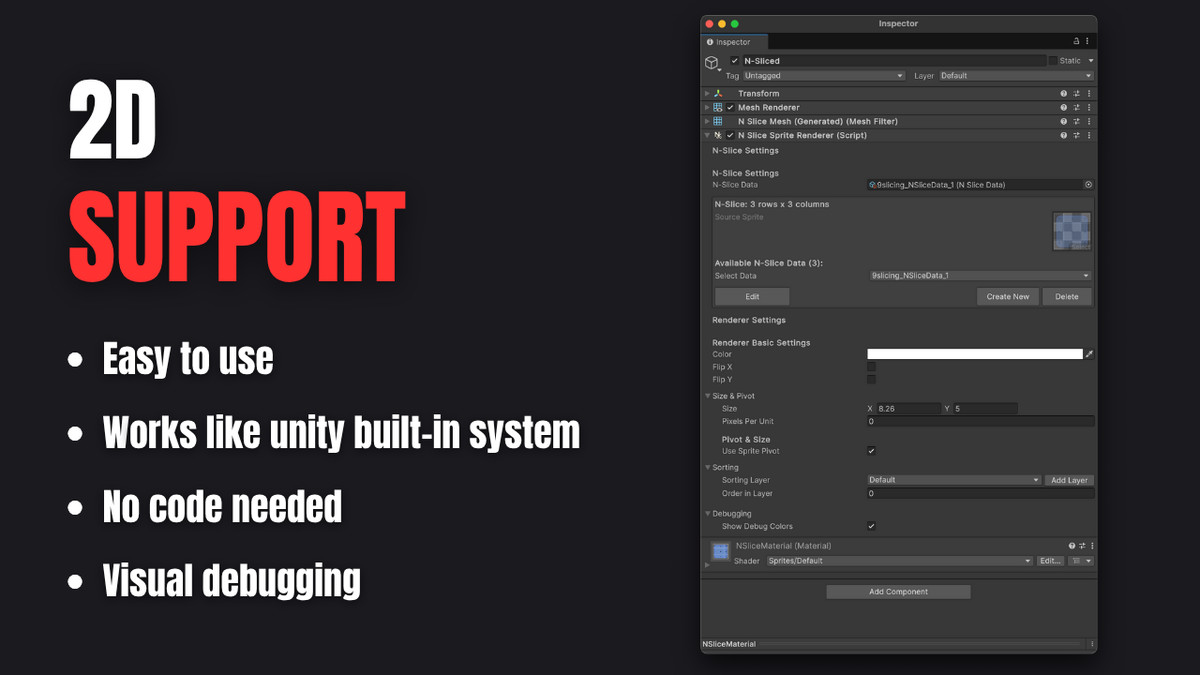Click the Edit button for N-Slice data

click(752, 297)
